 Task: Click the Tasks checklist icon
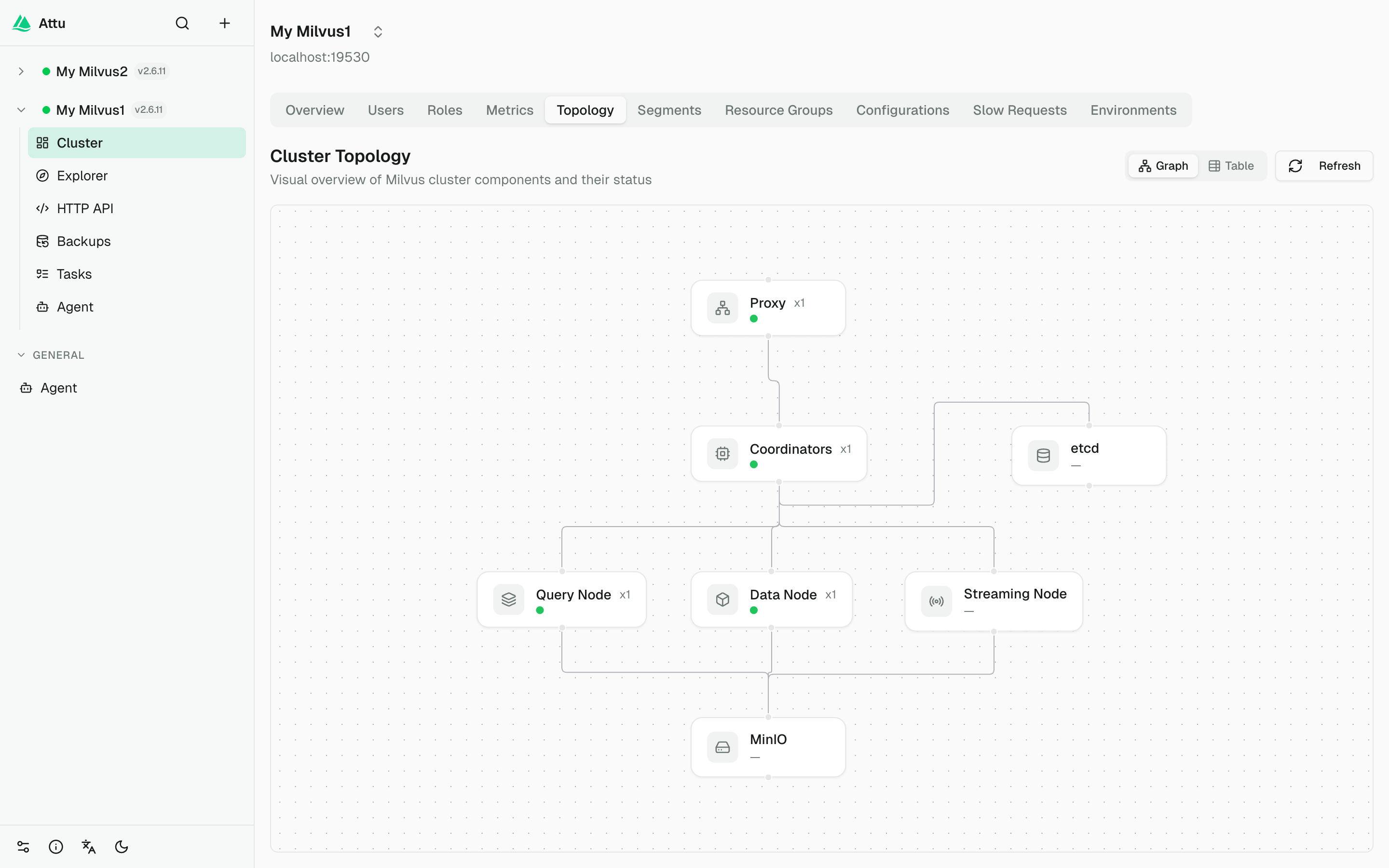(x=42, y=274)
